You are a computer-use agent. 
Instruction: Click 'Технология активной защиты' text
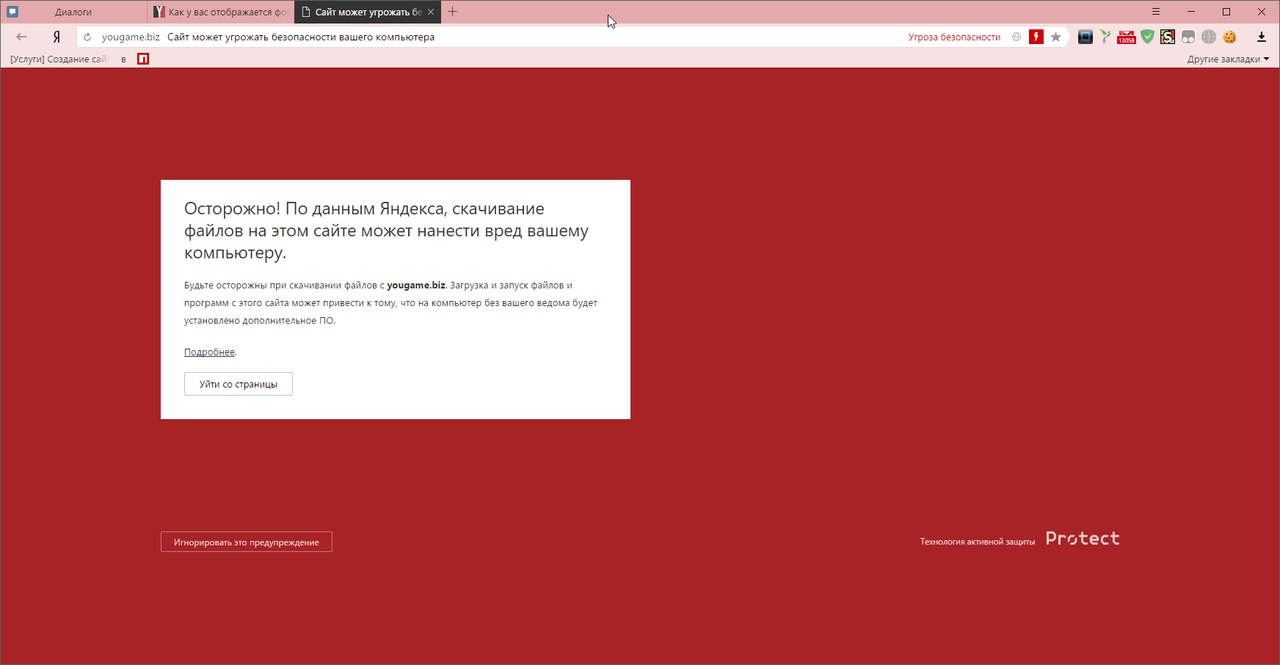(x=978, y=541)
